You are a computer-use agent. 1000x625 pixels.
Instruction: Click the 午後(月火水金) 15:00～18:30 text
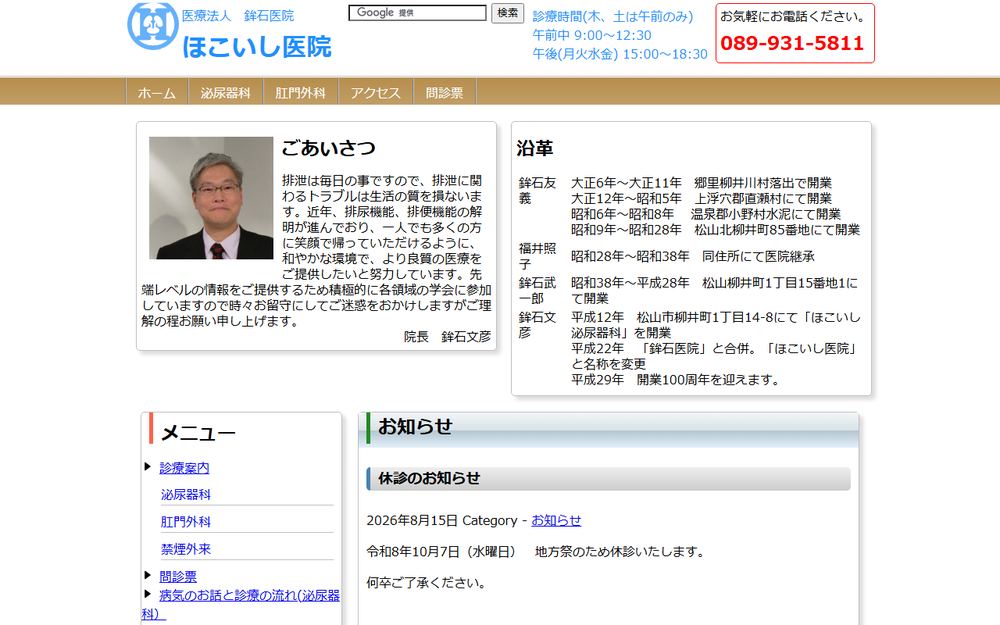(x=620, y=54)
